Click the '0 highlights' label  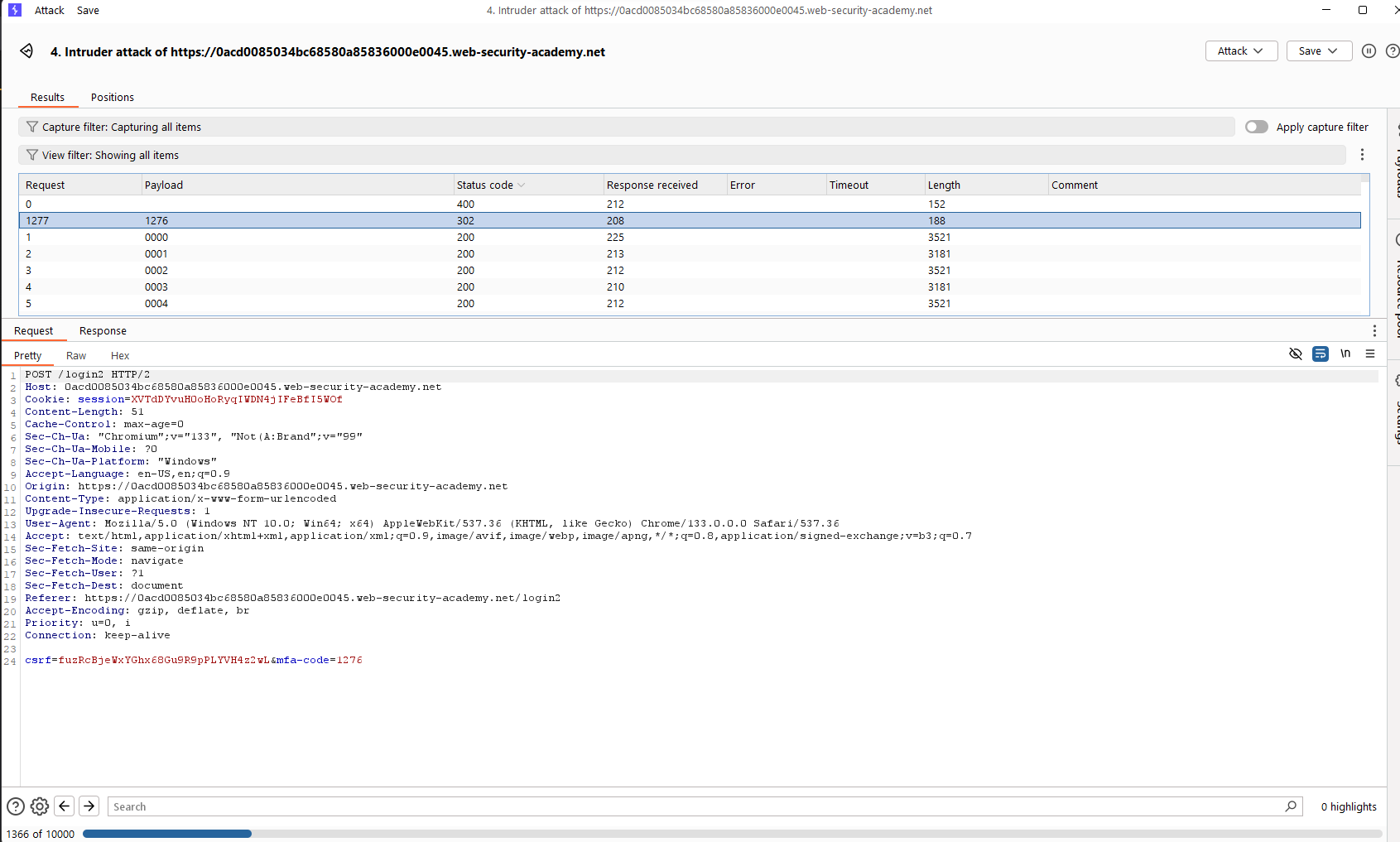click(x=1349, y=806)
